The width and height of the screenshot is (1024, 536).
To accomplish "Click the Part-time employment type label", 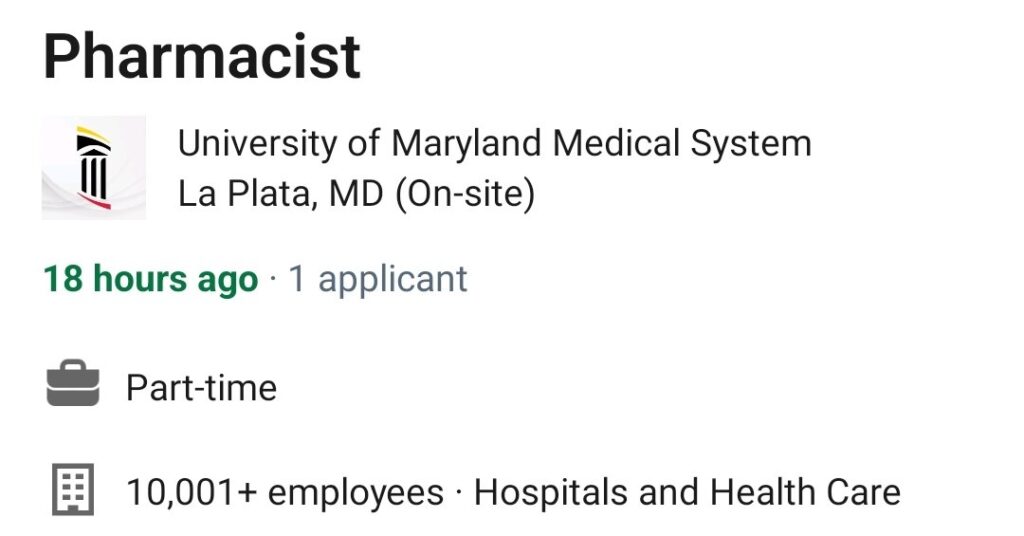I will (201, 388).
